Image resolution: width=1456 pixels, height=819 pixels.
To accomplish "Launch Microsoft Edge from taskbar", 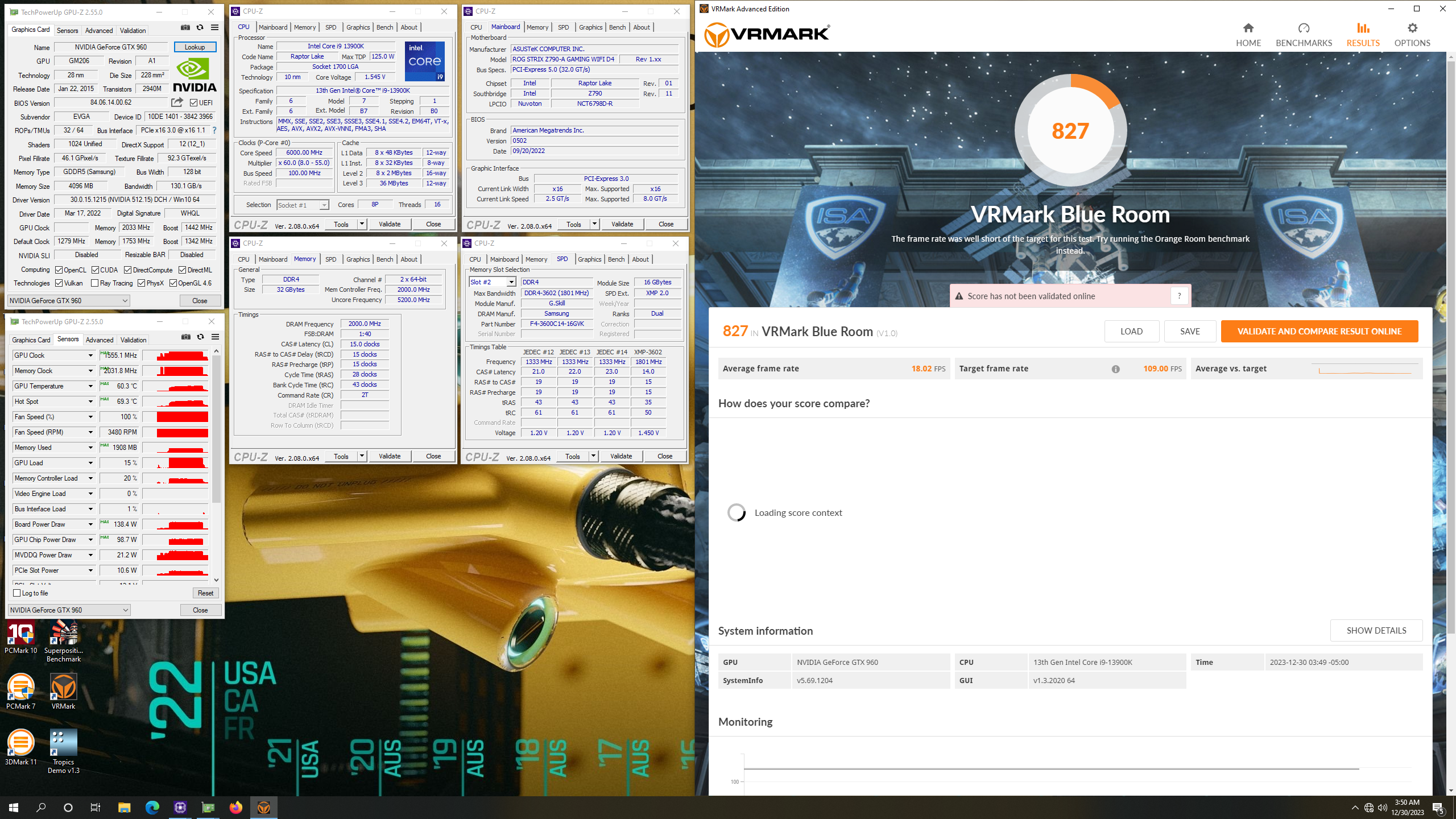I will (152, 807).
